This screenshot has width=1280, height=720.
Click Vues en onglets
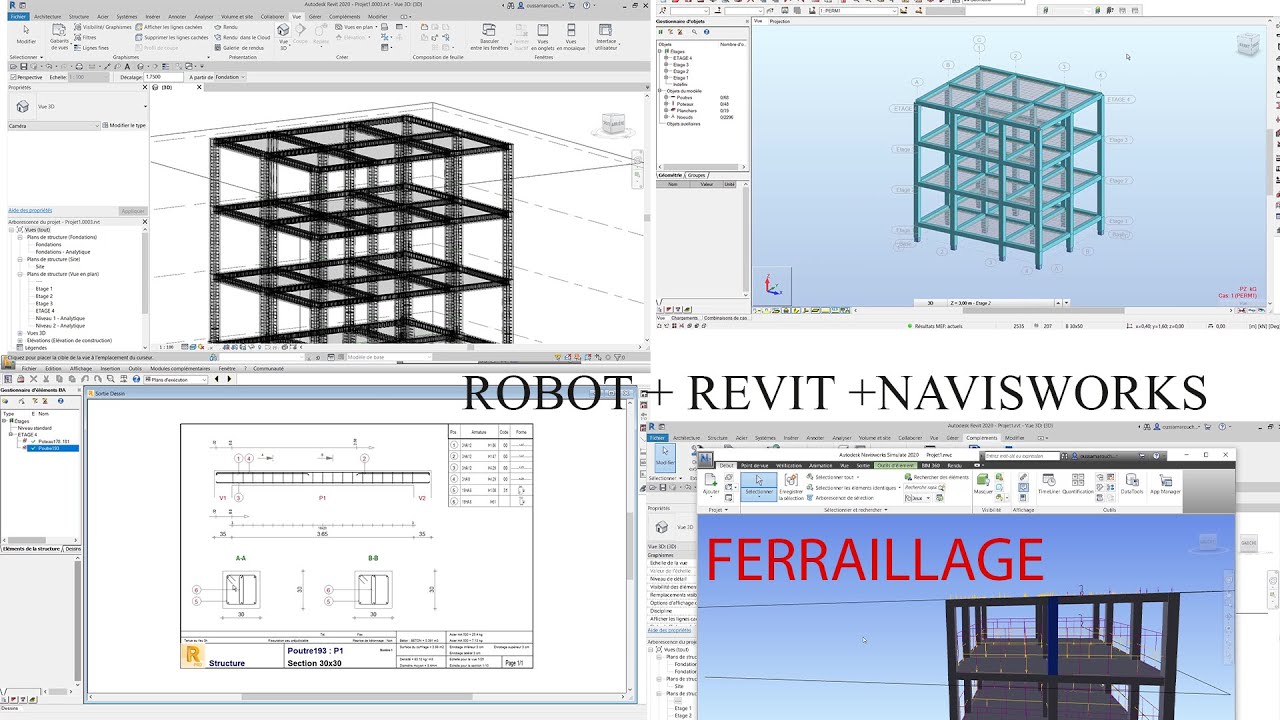click(543, 37)
